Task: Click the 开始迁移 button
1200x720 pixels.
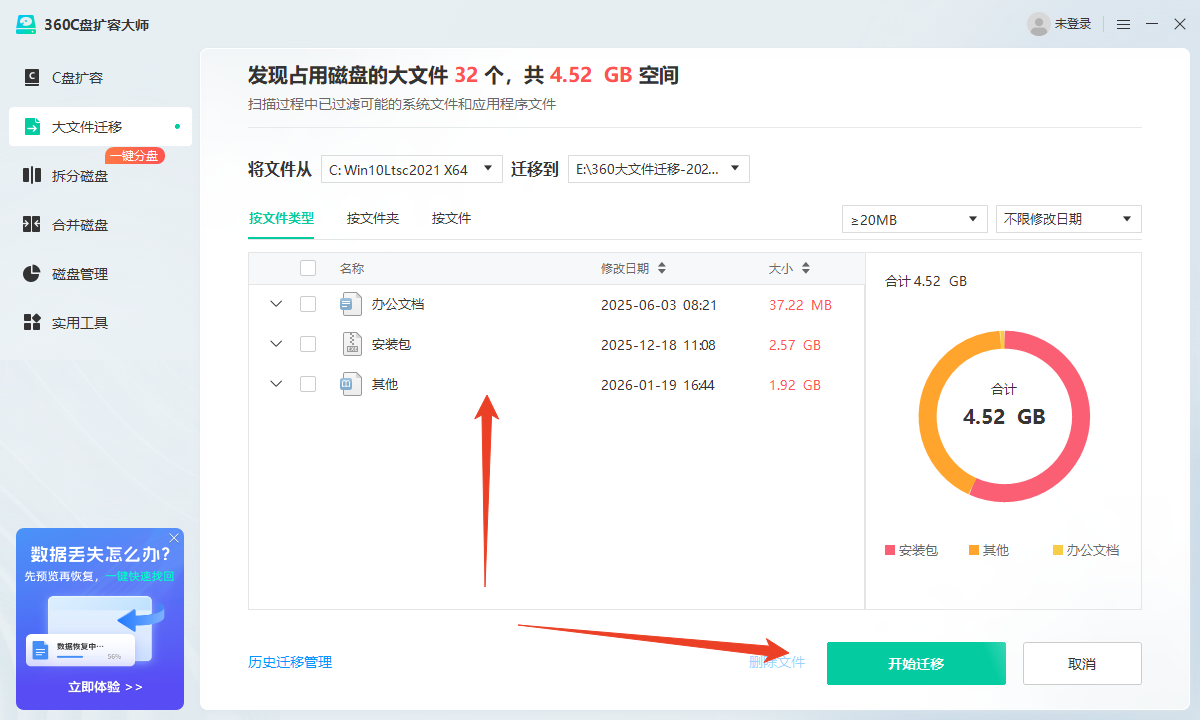Action: (915, 663)
